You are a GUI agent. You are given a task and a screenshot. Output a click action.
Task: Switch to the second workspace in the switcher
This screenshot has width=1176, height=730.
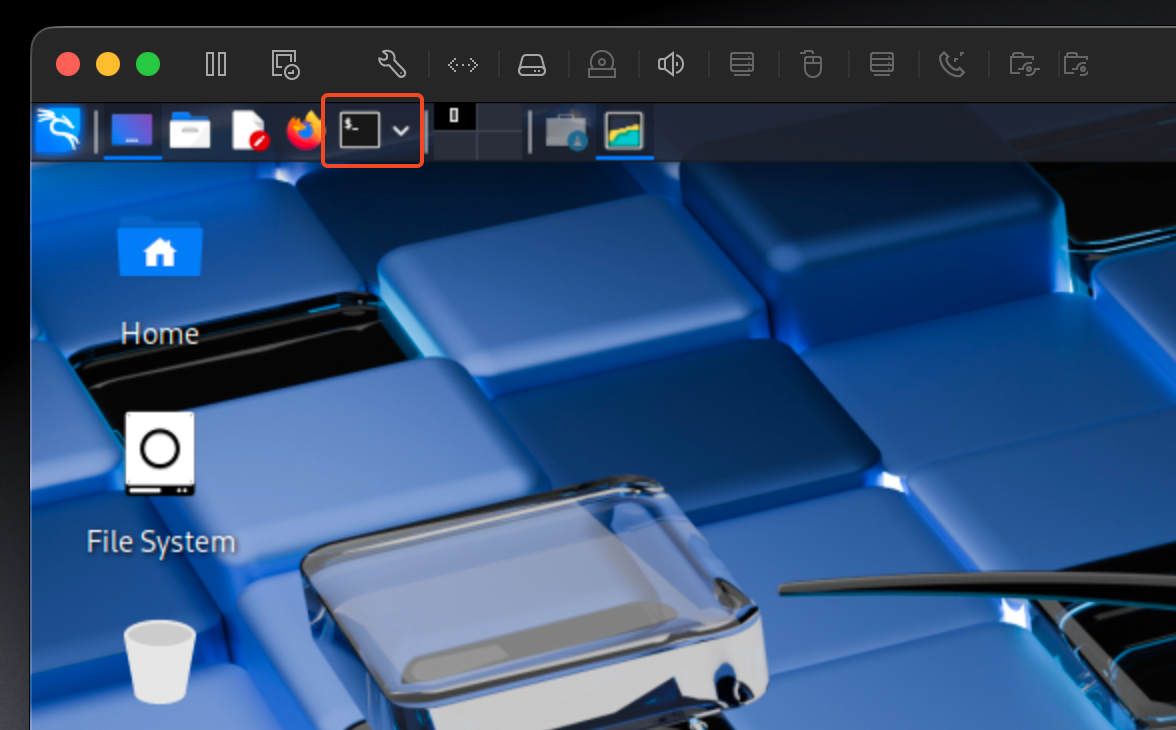click(500, 118)
